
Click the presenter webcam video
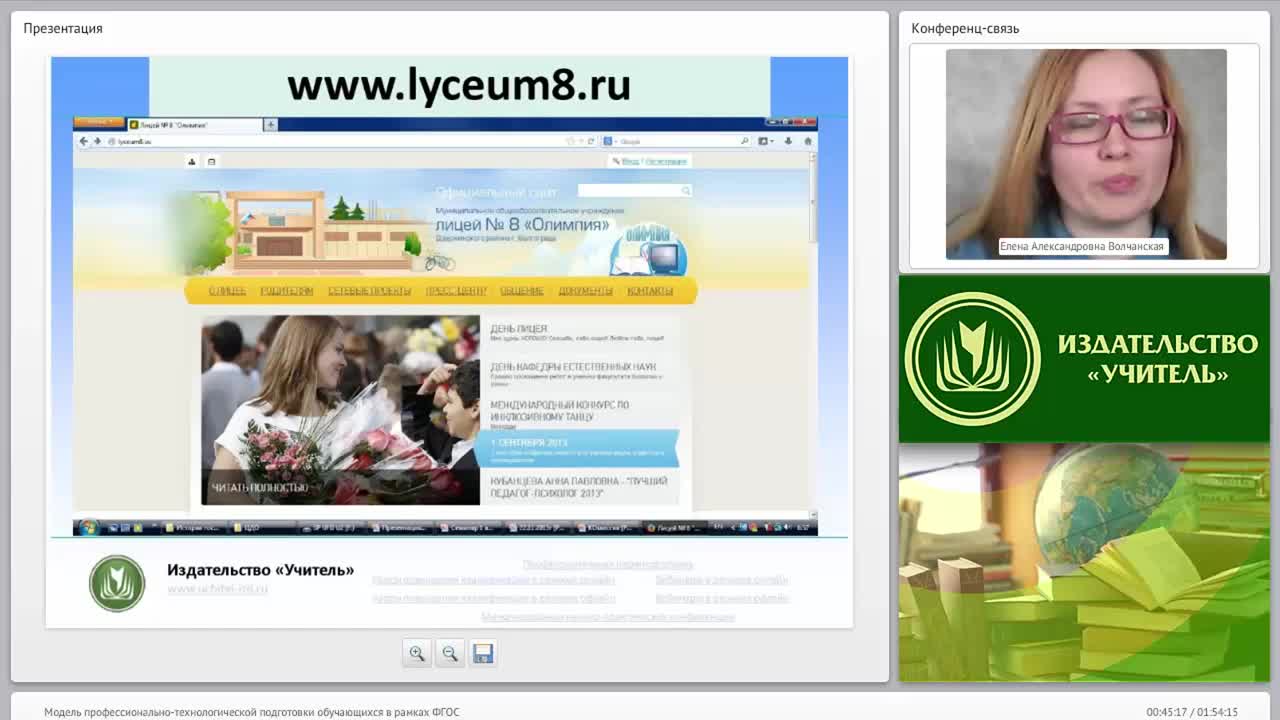[1086, 154]
